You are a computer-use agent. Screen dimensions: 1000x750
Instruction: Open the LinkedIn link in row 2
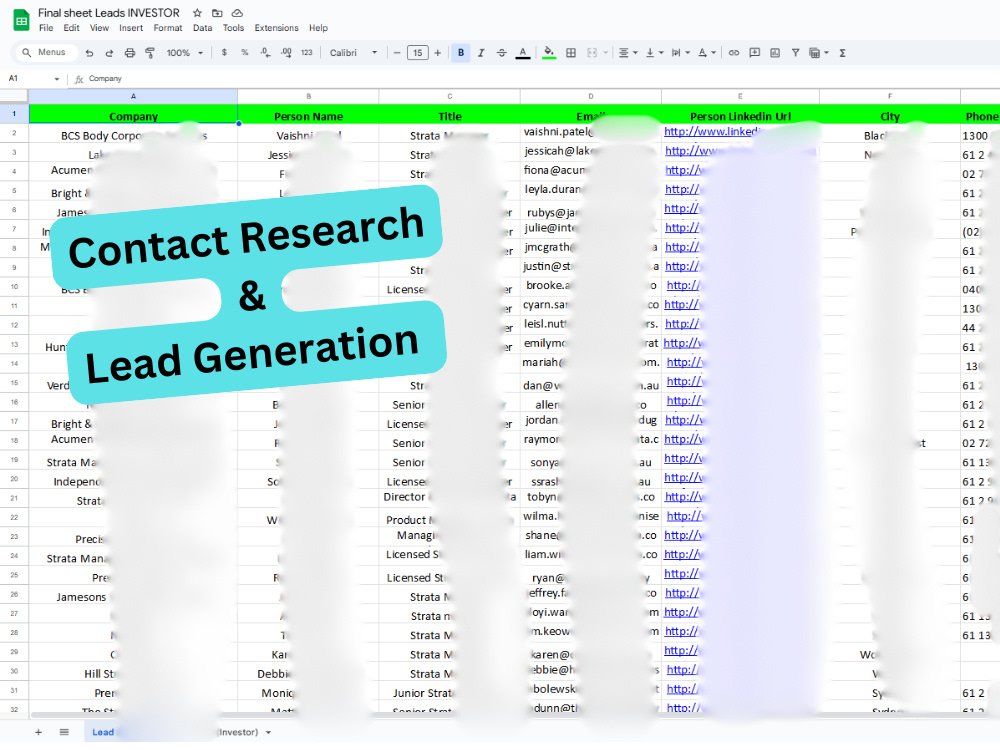710,131
